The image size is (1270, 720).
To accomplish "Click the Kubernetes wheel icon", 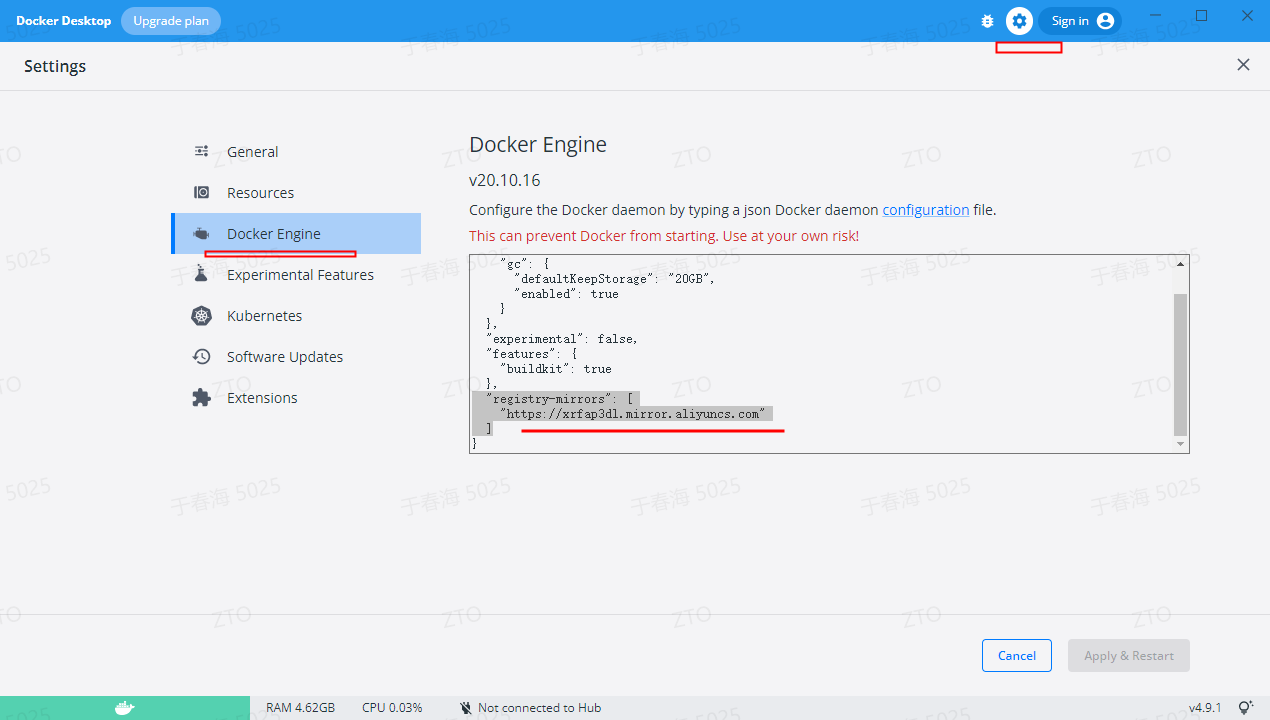I will [201, 316].
